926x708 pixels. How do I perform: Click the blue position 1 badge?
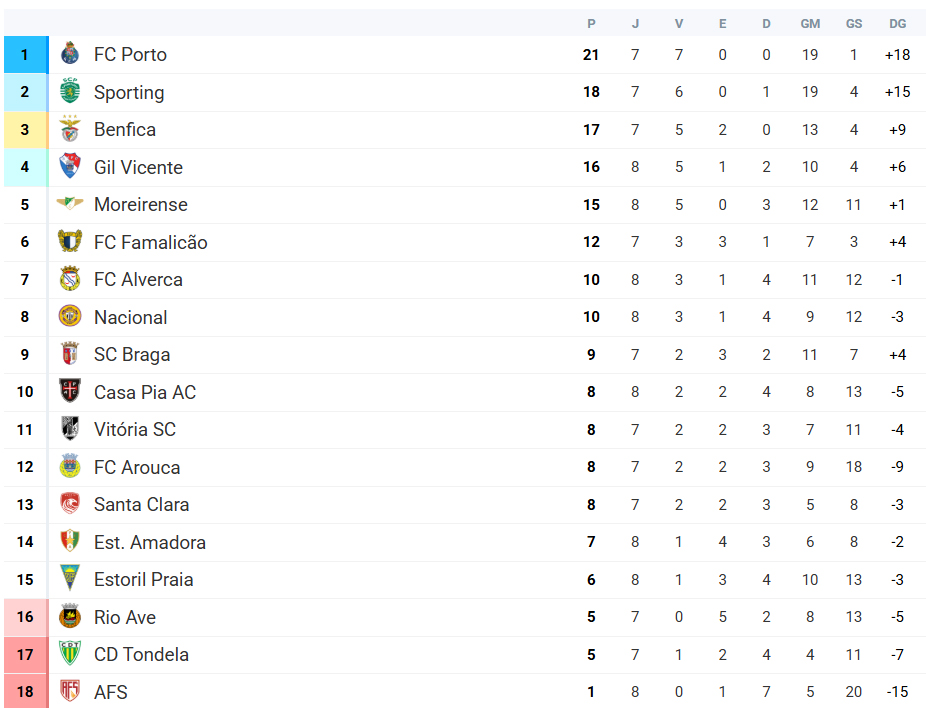pyautogui.click(x=25, y=55)
